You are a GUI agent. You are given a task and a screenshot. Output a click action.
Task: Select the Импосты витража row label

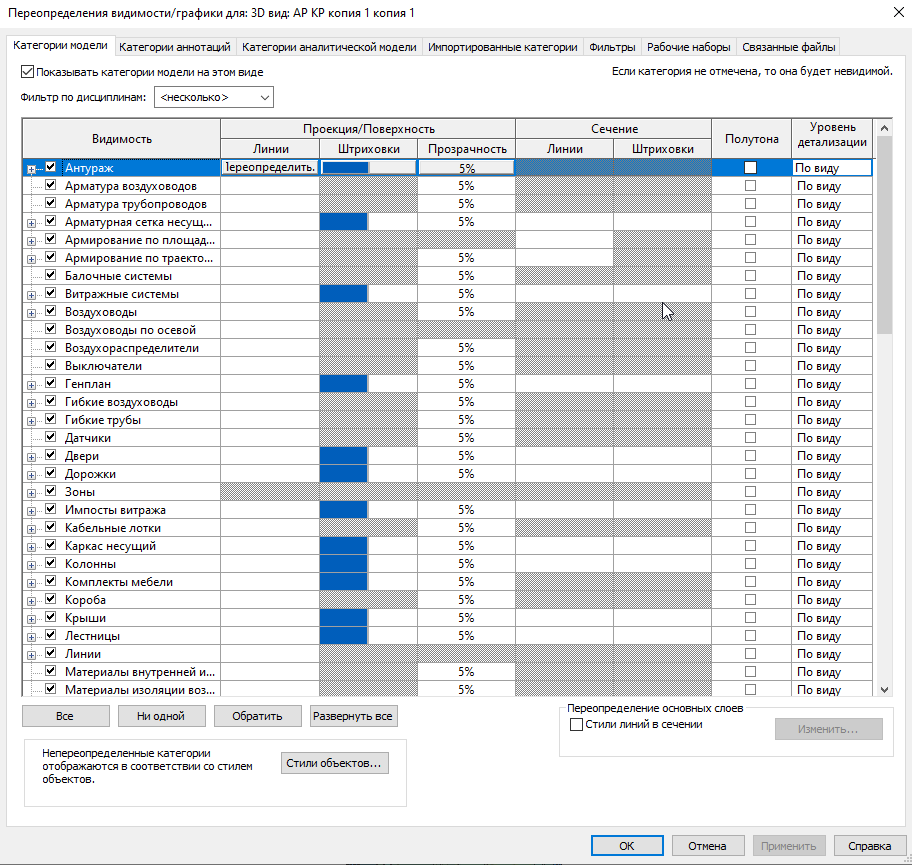point(115,510)
